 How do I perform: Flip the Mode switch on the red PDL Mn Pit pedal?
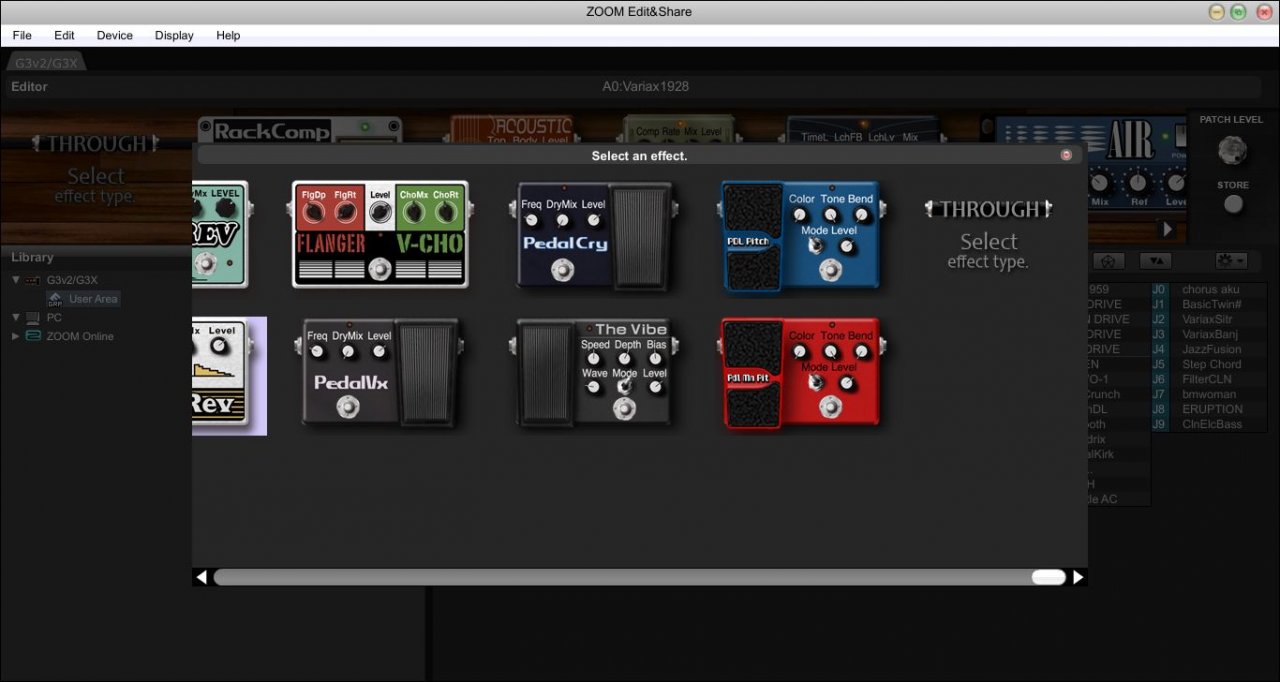click(815, 383)
